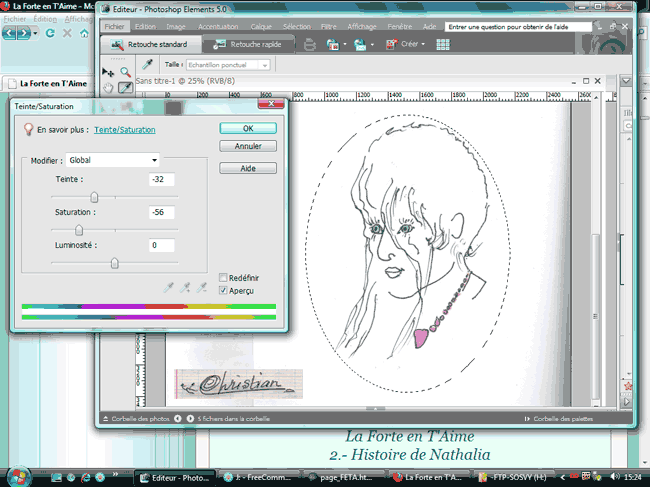650x487 pixels.
Task: Open the Affichage menu in Editor
Action: (361, 27)
